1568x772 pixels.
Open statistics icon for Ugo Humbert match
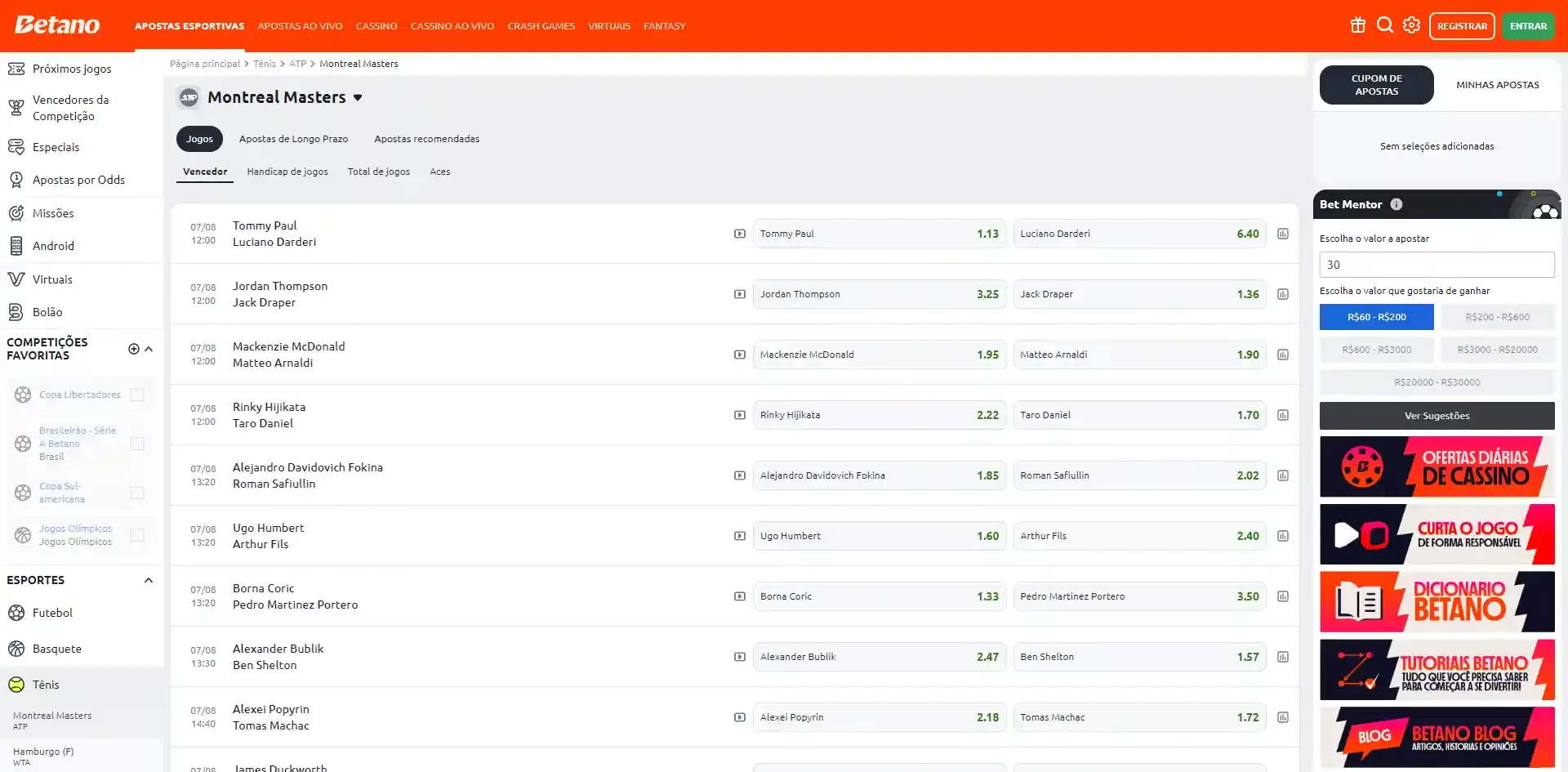[1282, 536]
